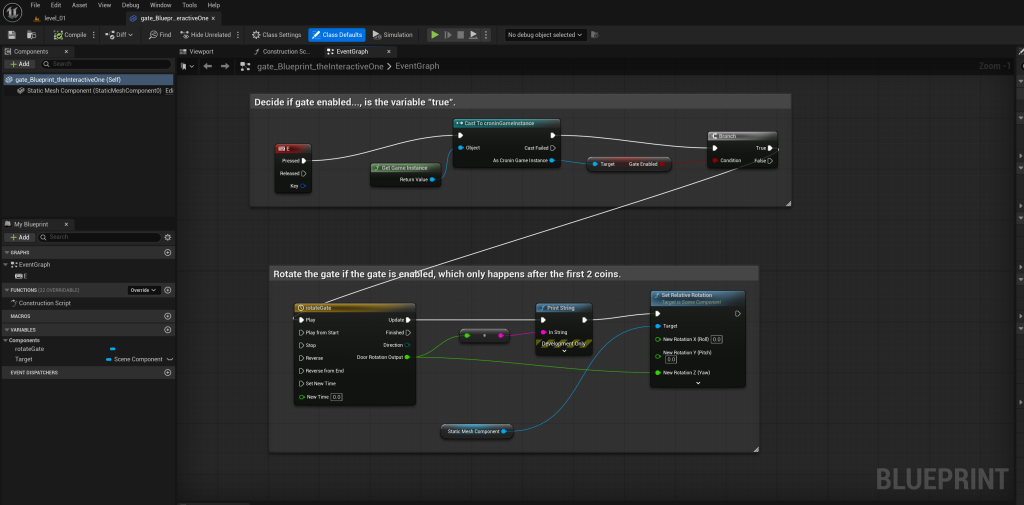
Task: Navigate back with the left arrow
Action: [207, 66]
